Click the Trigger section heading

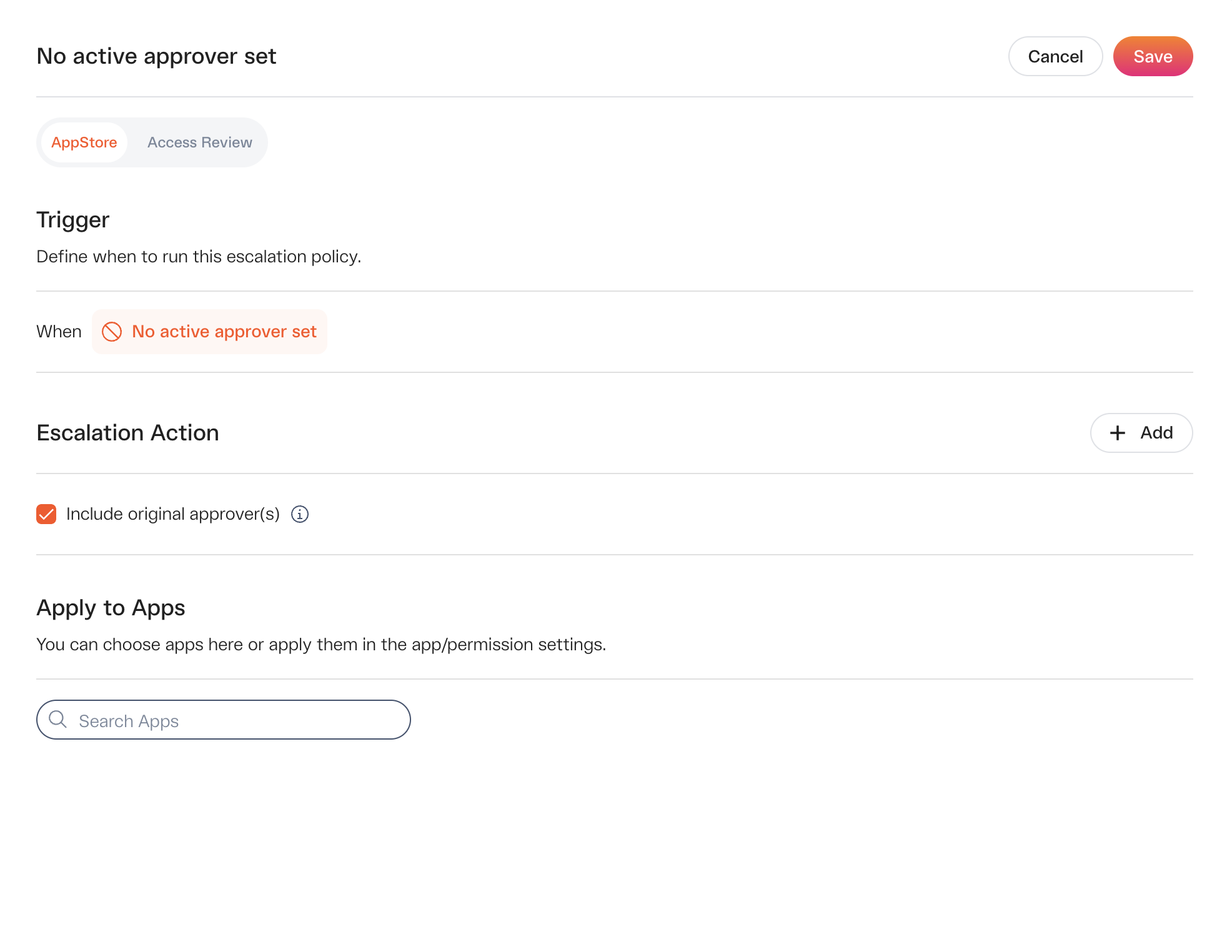(73, 220)
